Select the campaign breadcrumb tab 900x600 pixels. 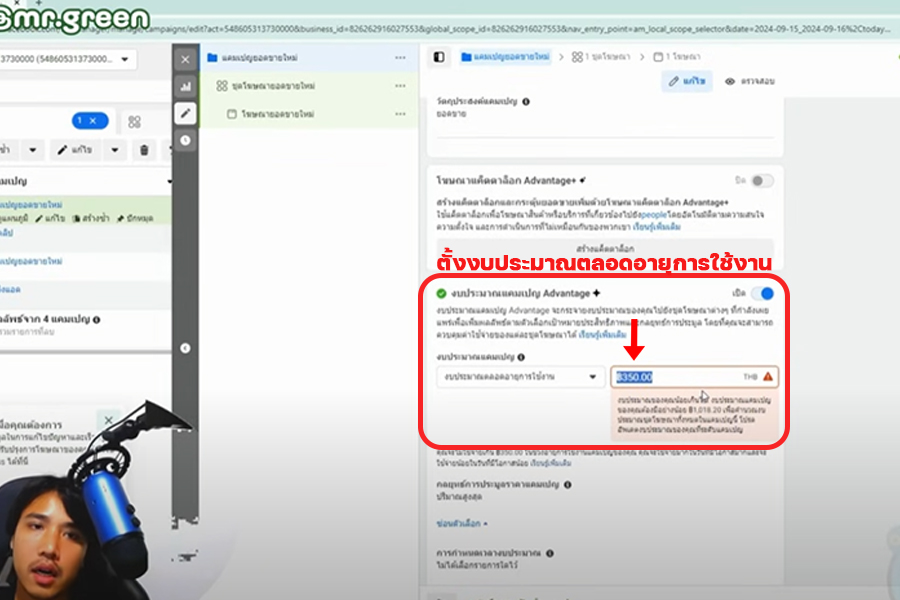tap(505, 57)
